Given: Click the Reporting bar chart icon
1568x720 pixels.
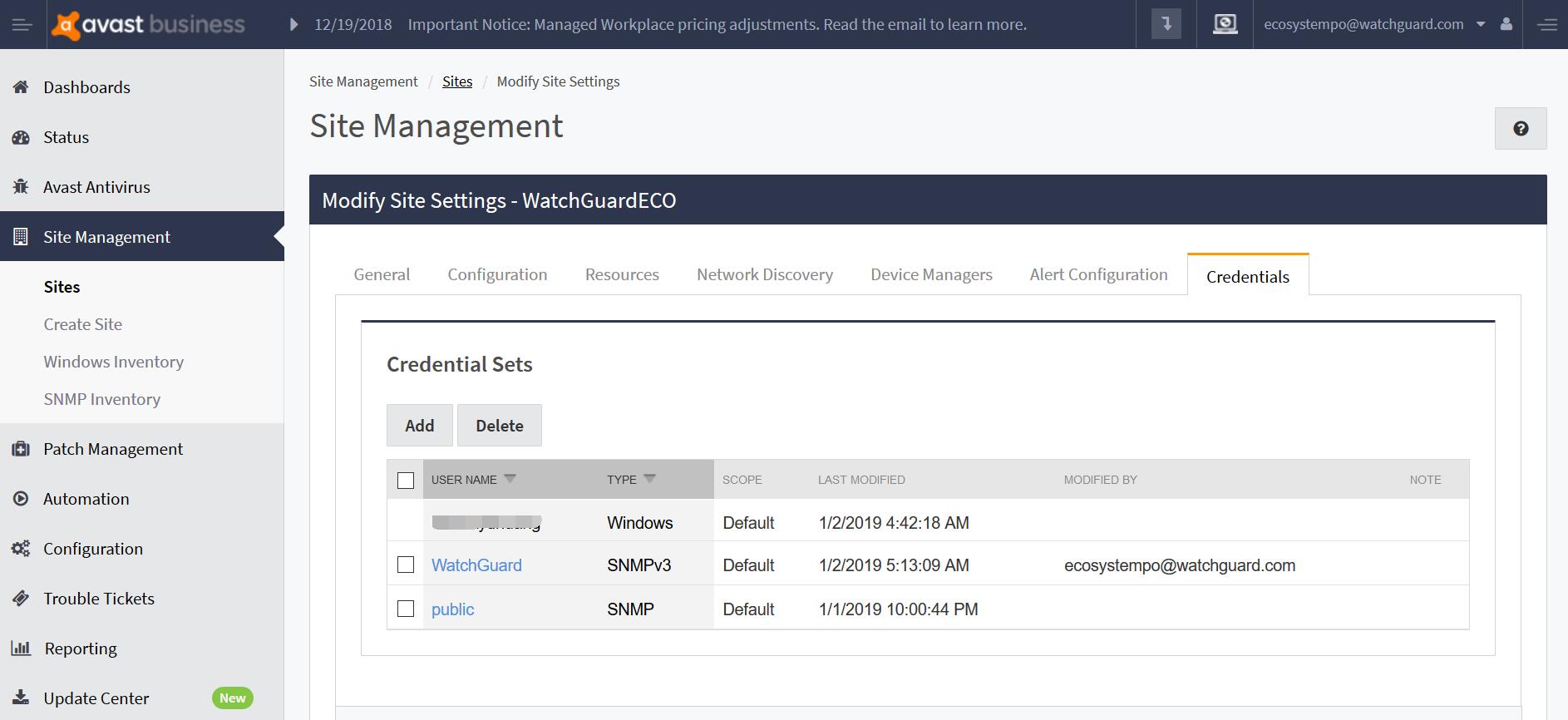Looking at the screenshot, I should [21, 648].
